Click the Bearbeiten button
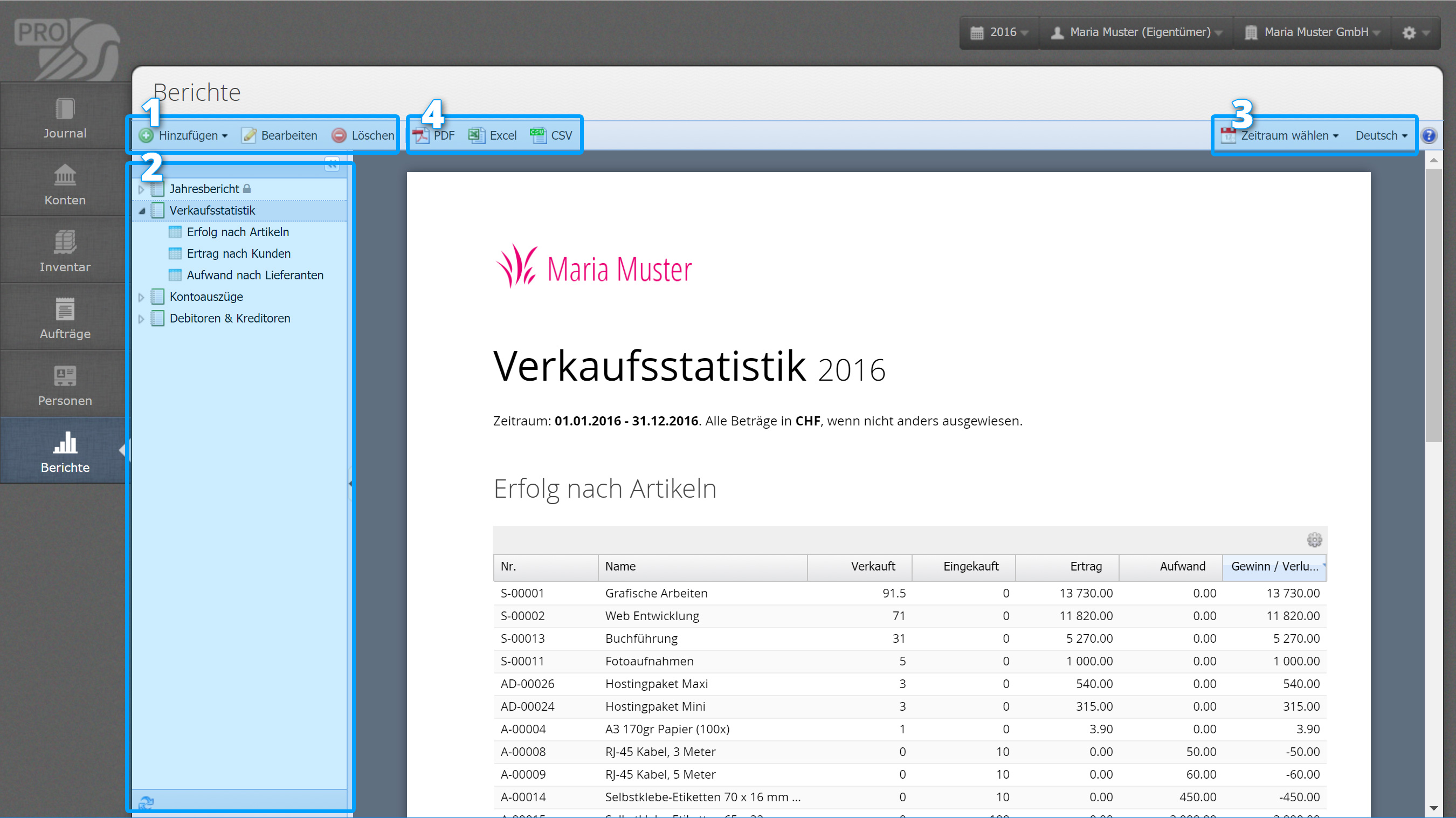 point(280,136)
